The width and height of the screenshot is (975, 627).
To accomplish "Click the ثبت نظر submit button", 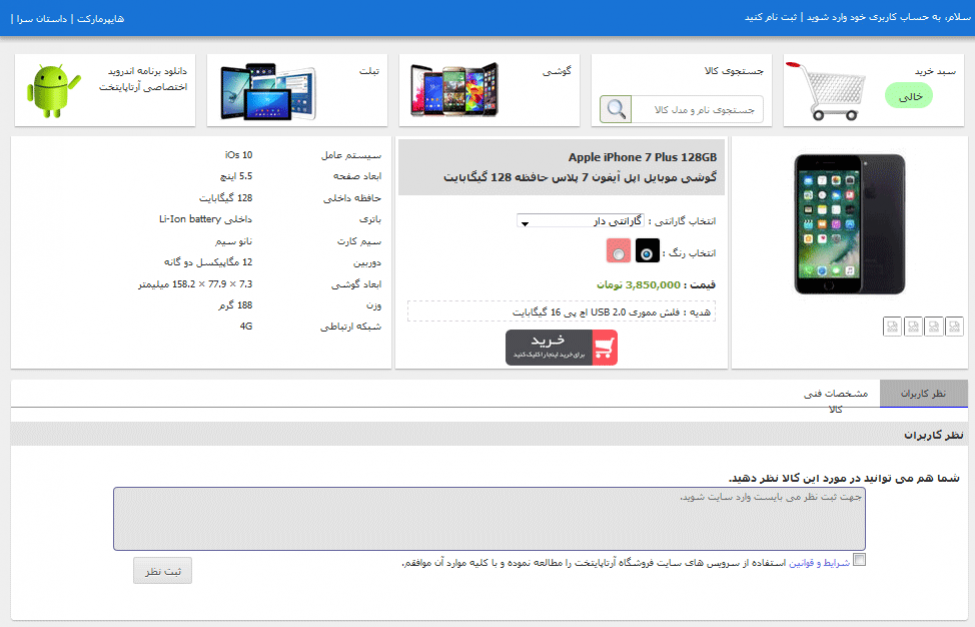I will [162, 570].
